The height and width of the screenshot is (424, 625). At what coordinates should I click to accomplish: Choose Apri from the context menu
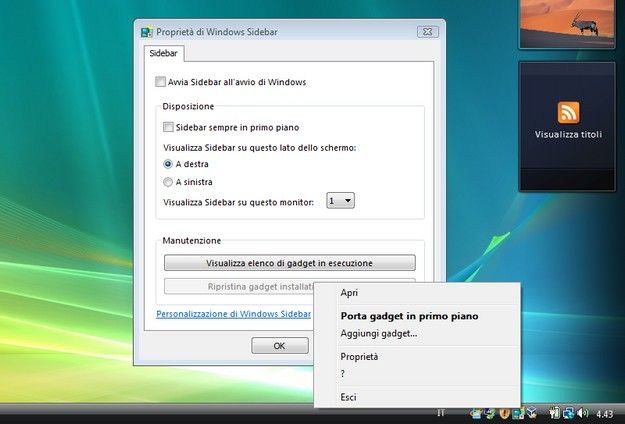tap(349, 293)
